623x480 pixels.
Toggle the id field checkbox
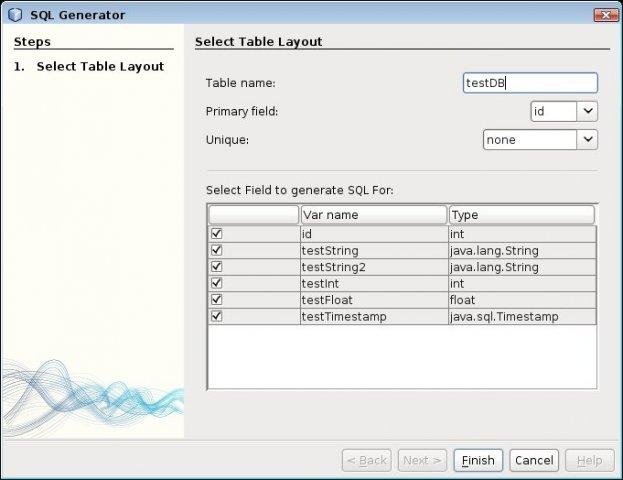(x=217, y=234)
